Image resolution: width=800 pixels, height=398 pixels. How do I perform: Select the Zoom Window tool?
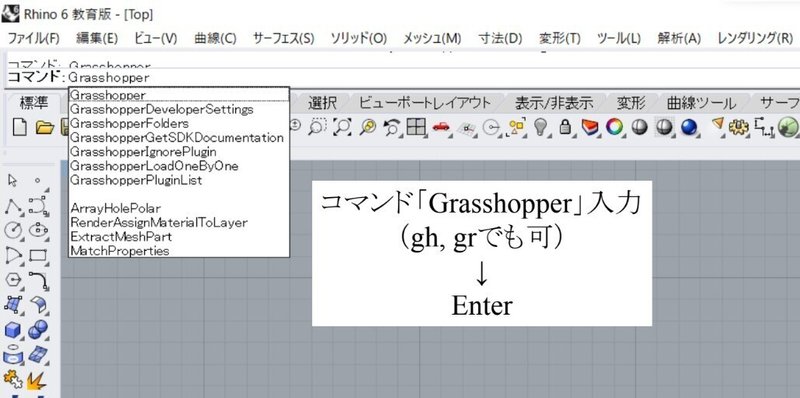[x=318, y=127]
